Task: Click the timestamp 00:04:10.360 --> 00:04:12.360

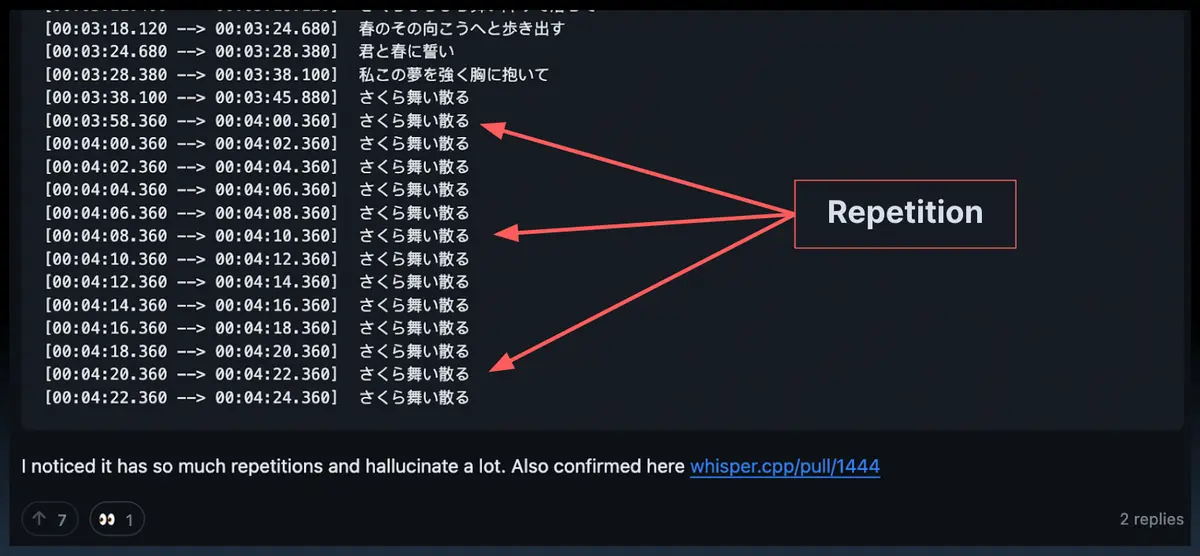Action: [x=191, y=259]
